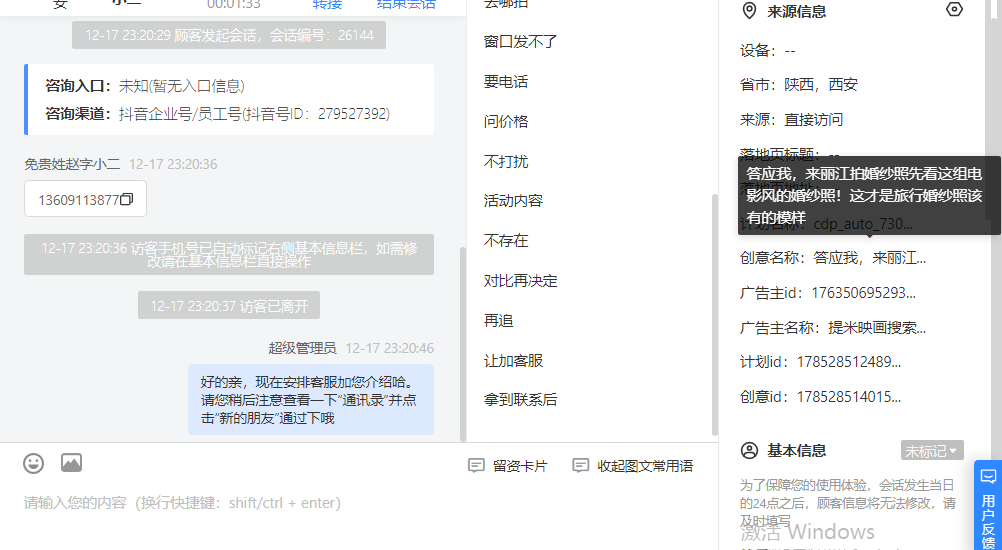The width and height of the screenshot is (1002, 550).
Task: Click the person icon by 基本信息
Action: click(x=749, y=450)
